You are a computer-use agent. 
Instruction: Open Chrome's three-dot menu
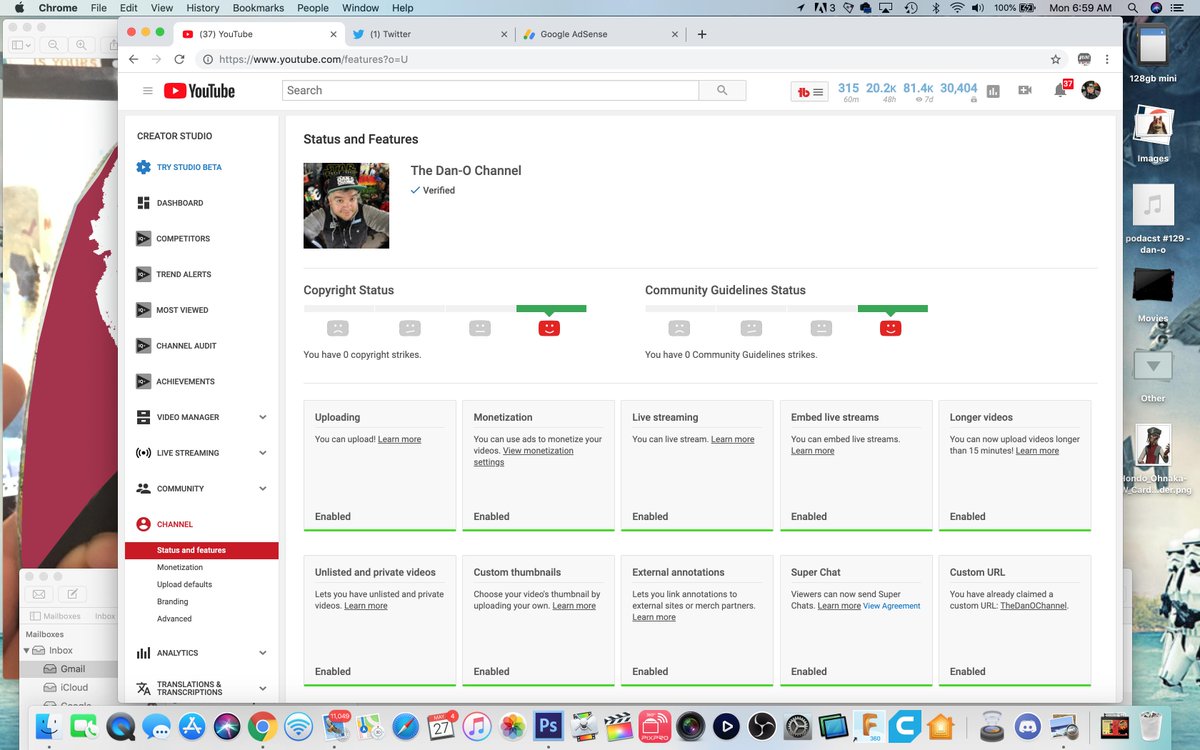pyautogui.click(x=1107, y=59)
